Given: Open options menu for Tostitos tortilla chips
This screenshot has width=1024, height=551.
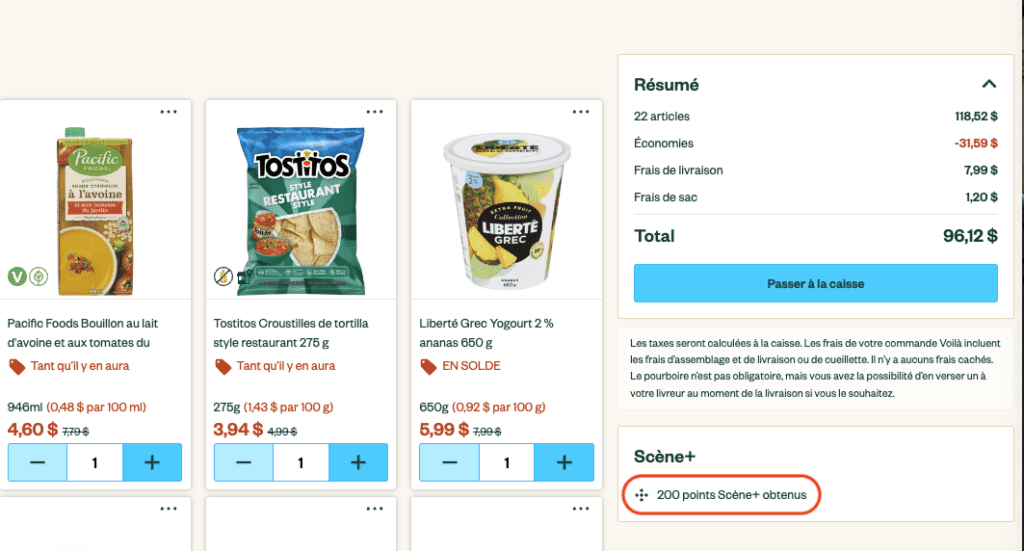Looking at the screenshot, I should pyautogui.click(x=375, y=112).
